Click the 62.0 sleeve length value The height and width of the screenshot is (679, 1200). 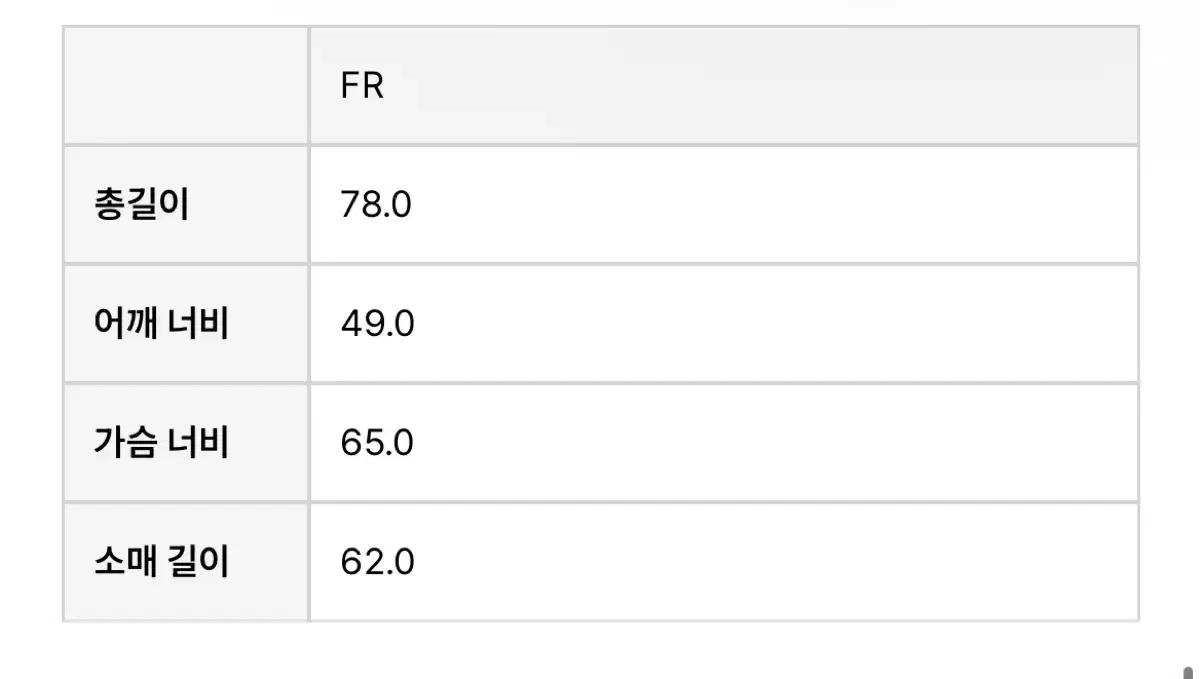coord(377,562)
